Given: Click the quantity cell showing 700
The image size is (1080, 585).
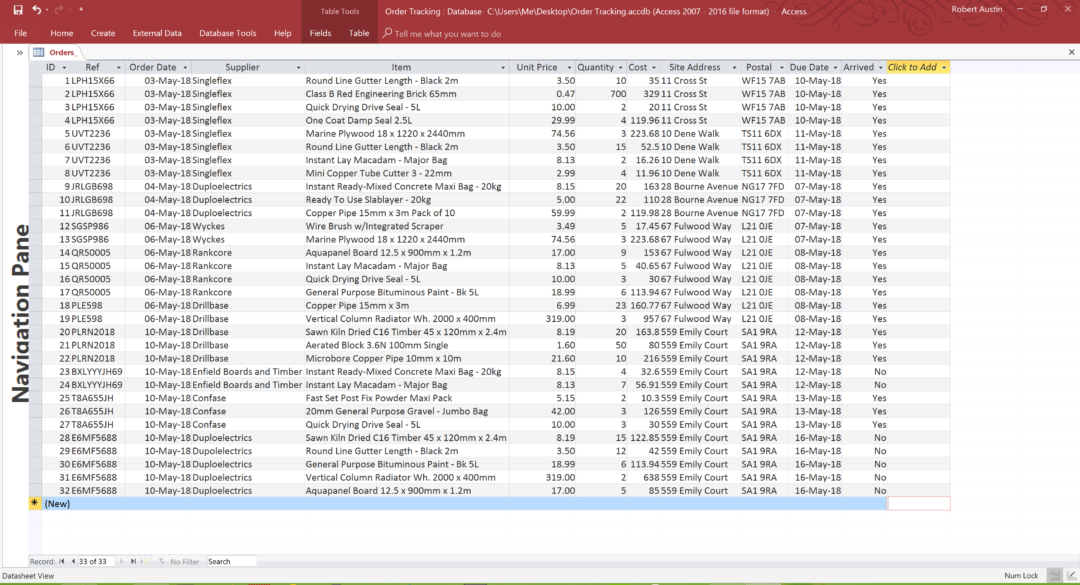Looking at the screenshot, I should click(x=601, y=94).
